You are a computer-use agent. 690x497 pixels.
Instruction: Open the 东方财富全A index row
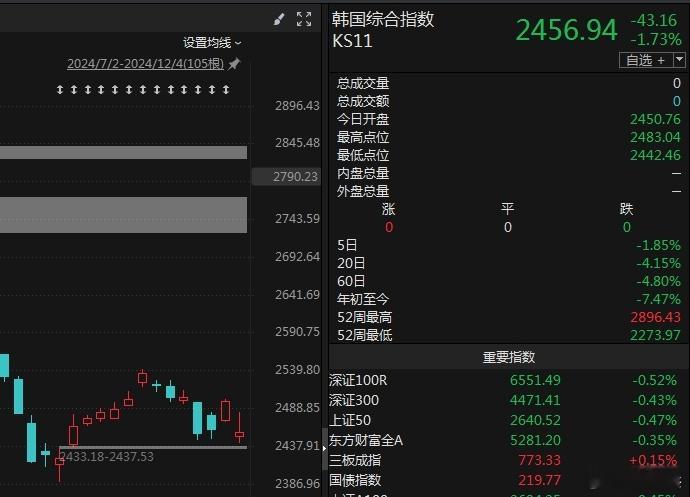509,440
